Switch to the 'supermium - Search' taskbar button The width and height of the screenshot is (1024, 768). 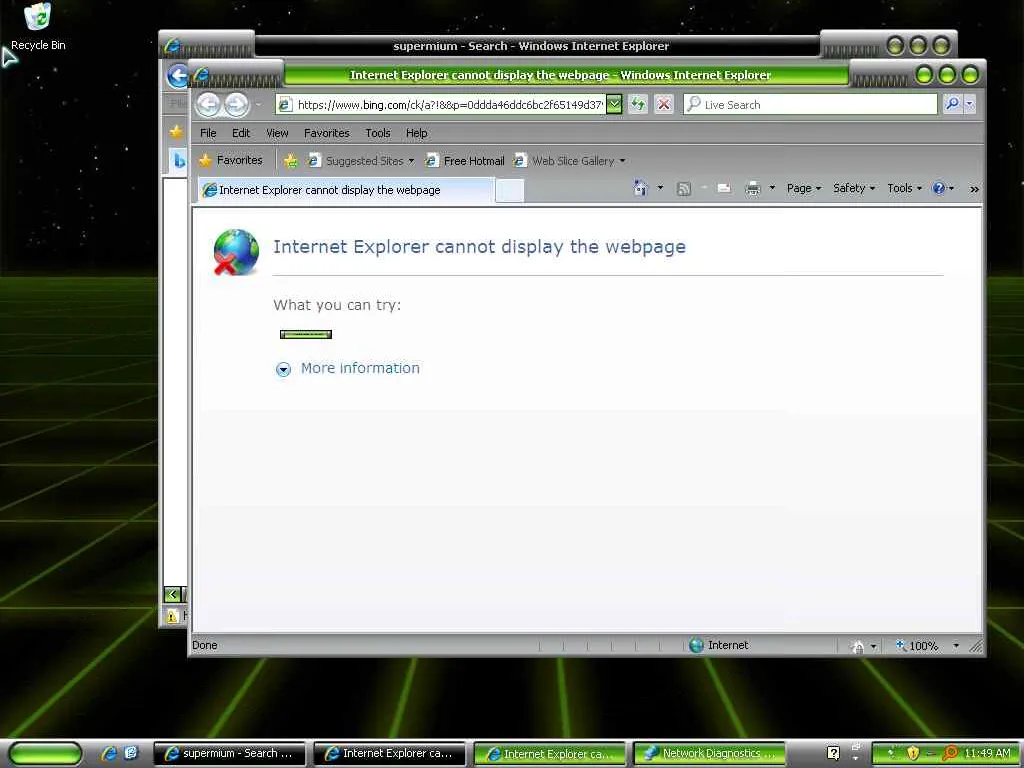(x=229, y=754)
